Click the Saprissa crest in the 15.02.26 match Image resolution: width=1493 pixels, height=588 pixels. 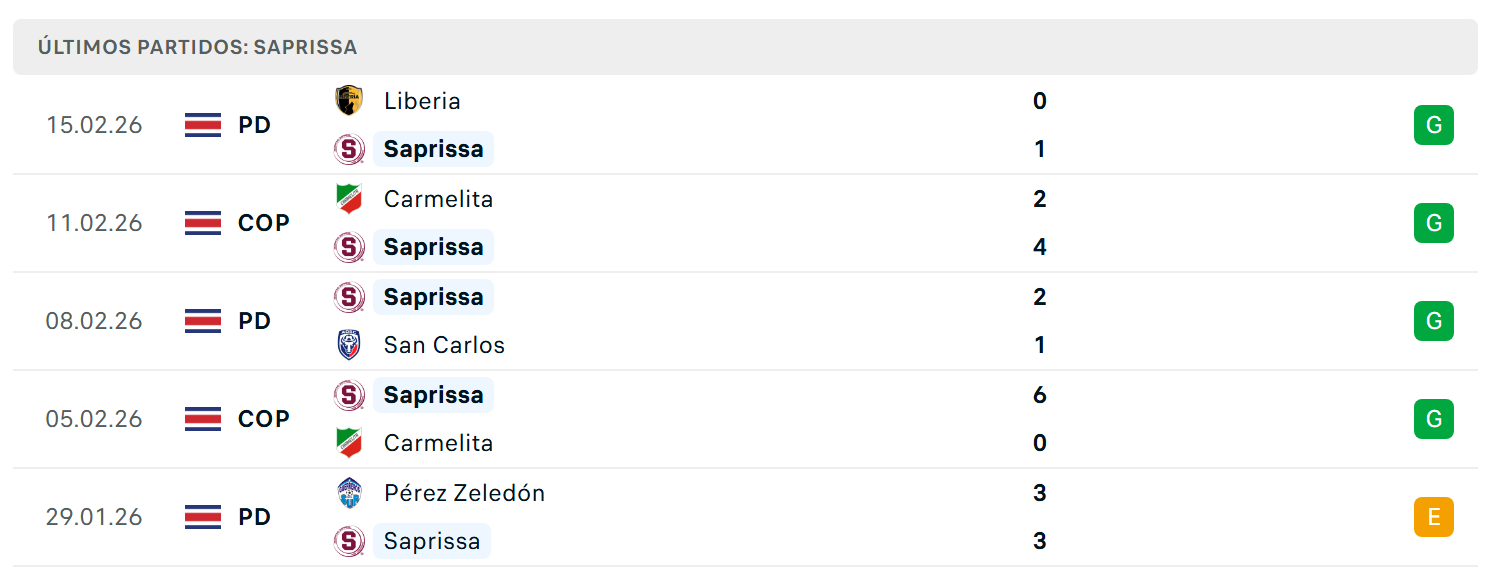point(348,149)
